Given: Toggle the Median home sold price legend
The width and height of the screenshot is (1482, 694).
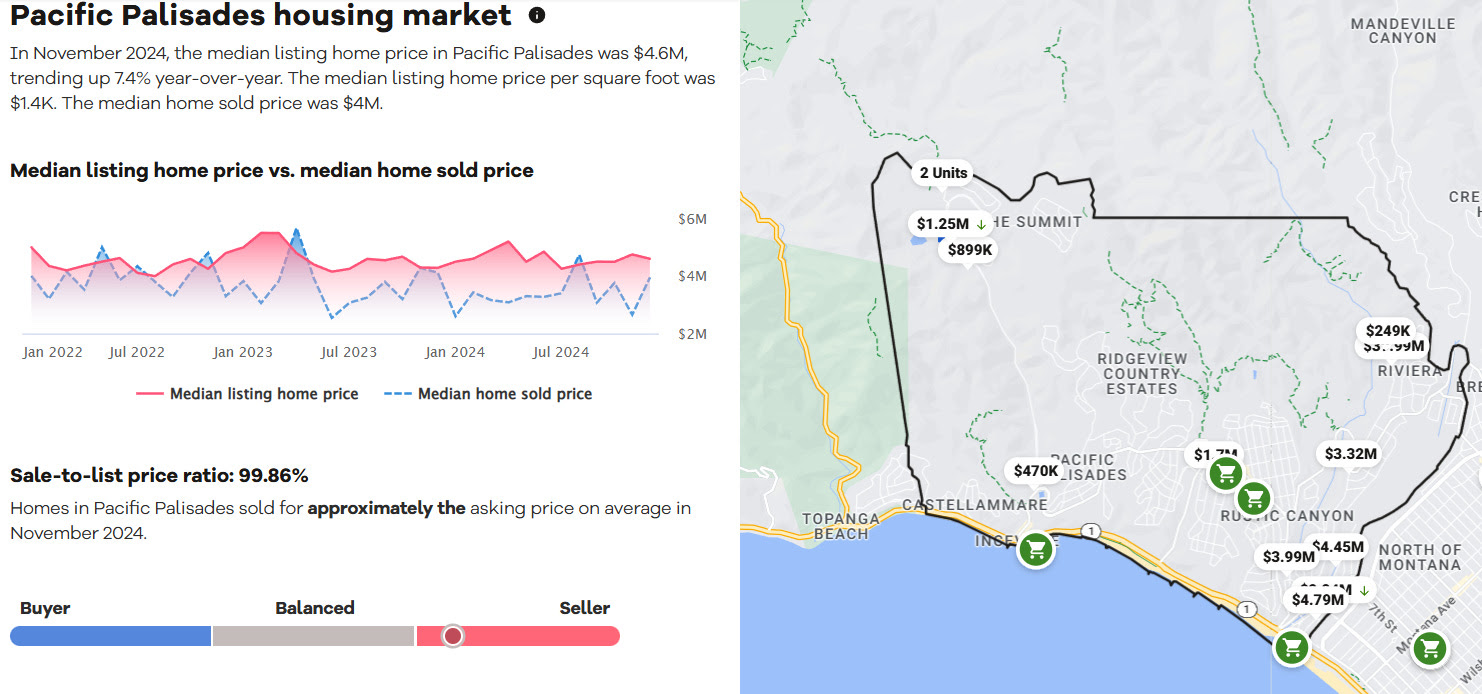Looking at the screenshot, I should click(x=488, y=394).
